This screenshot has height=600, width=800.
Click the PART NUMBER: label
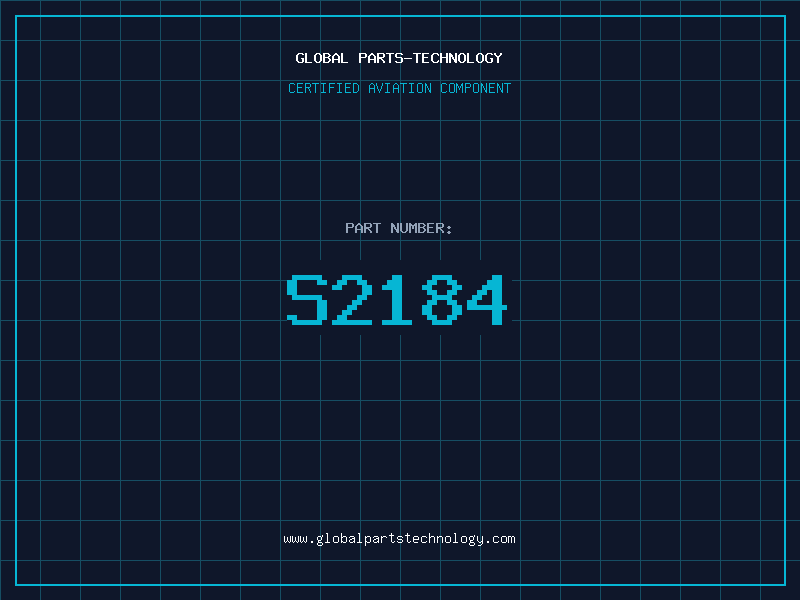click(399, 228)
